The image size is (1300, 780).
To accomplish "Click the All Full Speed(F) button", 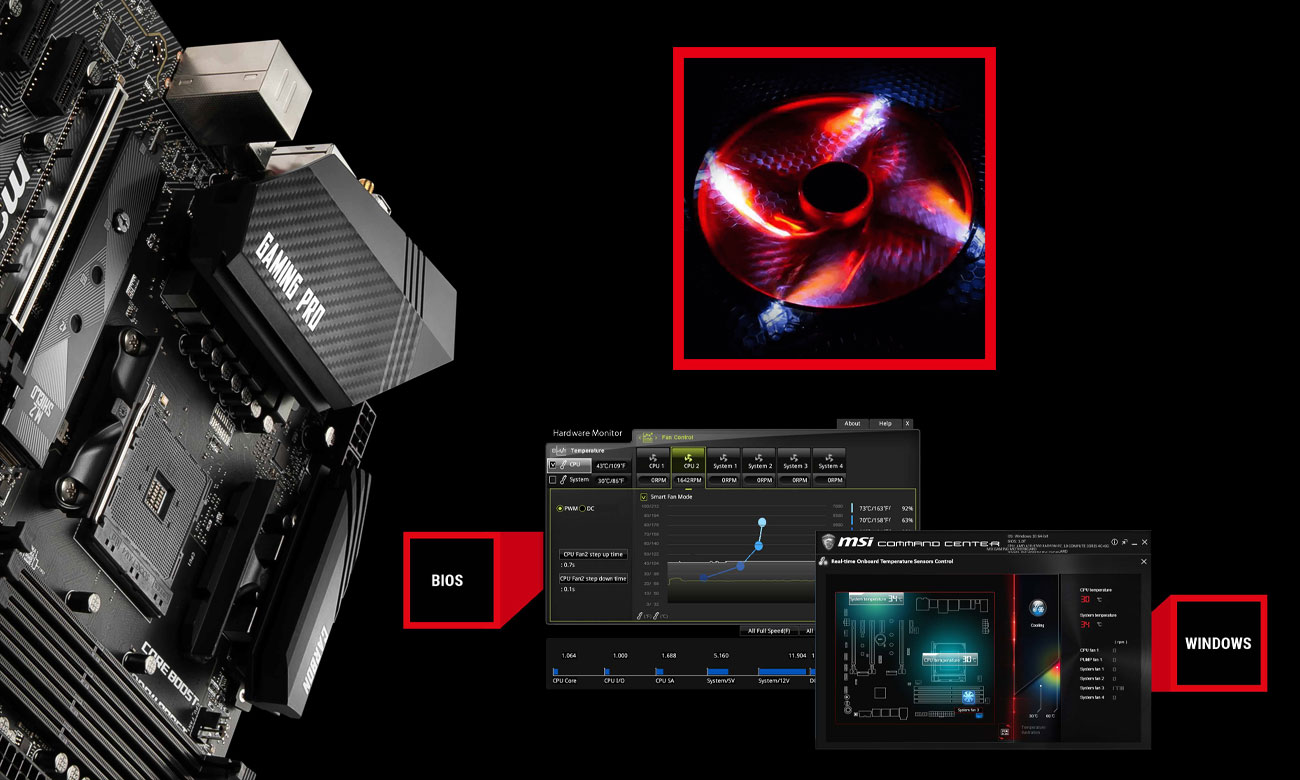I will click(769, 631).
